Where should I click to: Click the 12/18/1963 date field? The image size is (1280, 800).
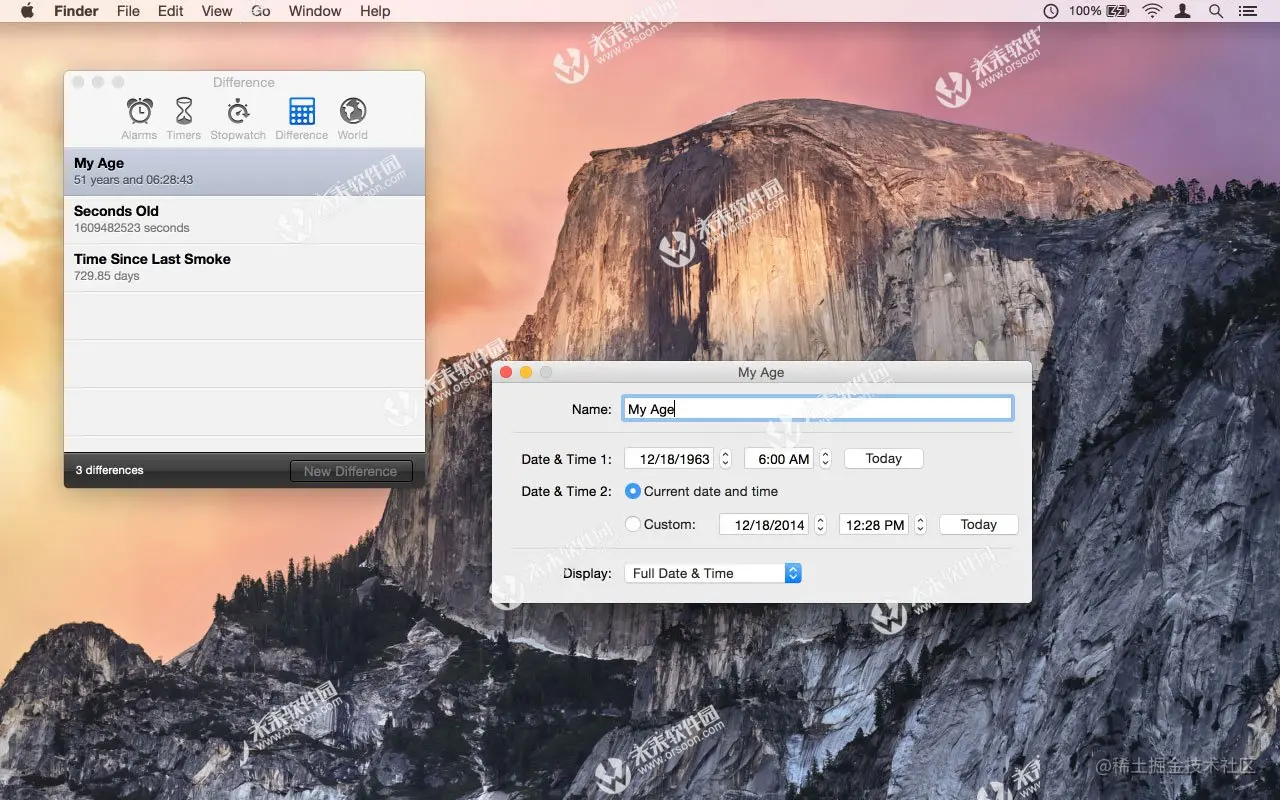[x=668, y=459]
